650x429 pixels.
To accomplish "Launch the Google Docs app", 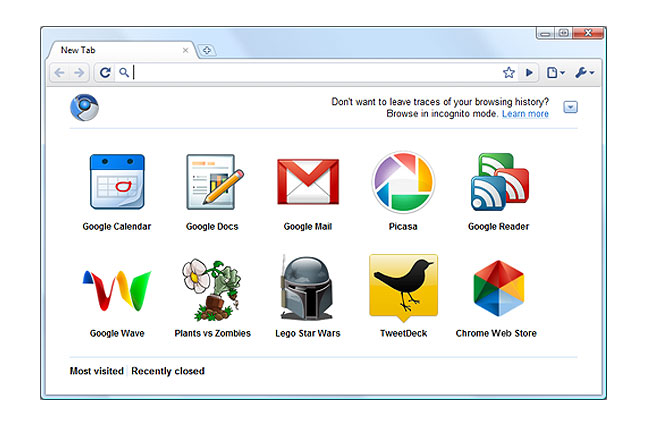I will coord(211,181).
